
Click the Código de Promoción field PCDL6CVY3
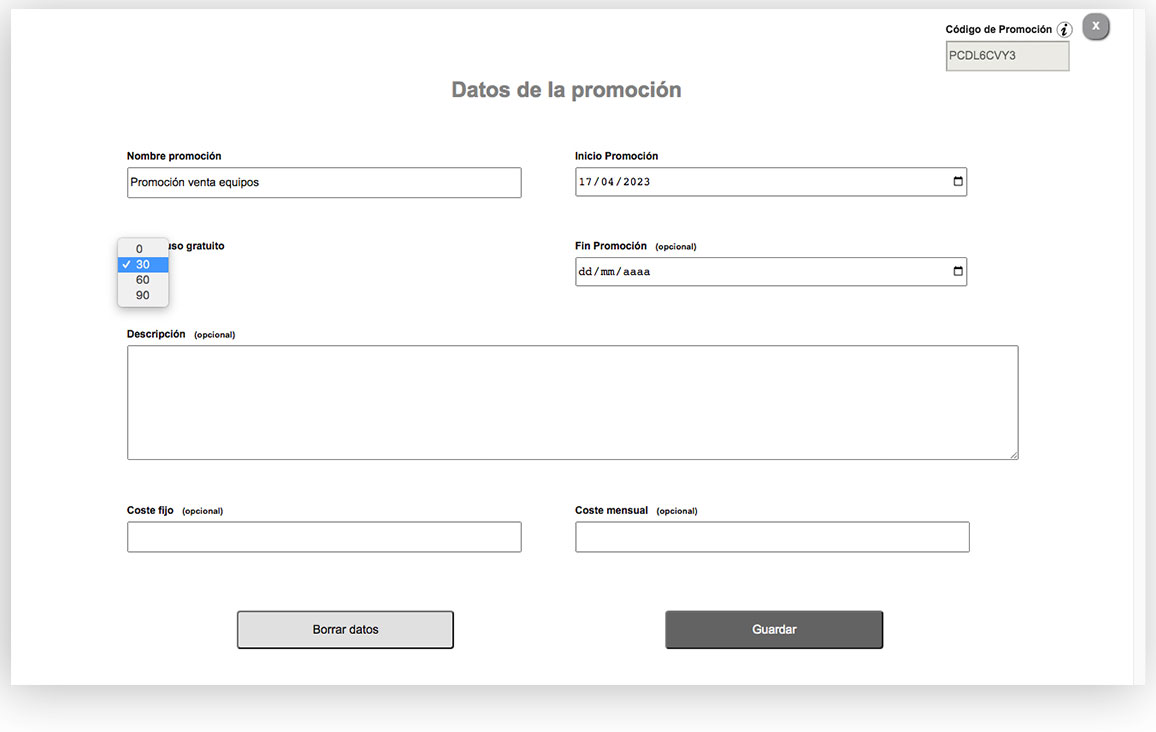tap(1007, 56)
